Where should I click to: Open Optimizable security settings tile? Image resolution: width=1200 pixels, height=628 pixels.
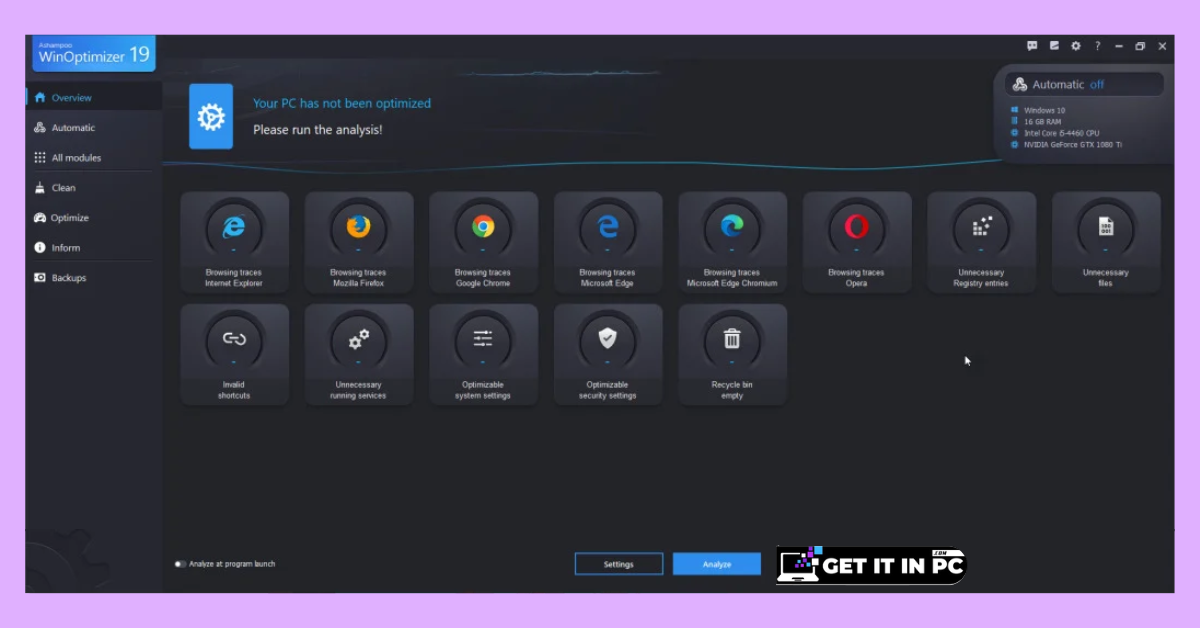[608, 355]
